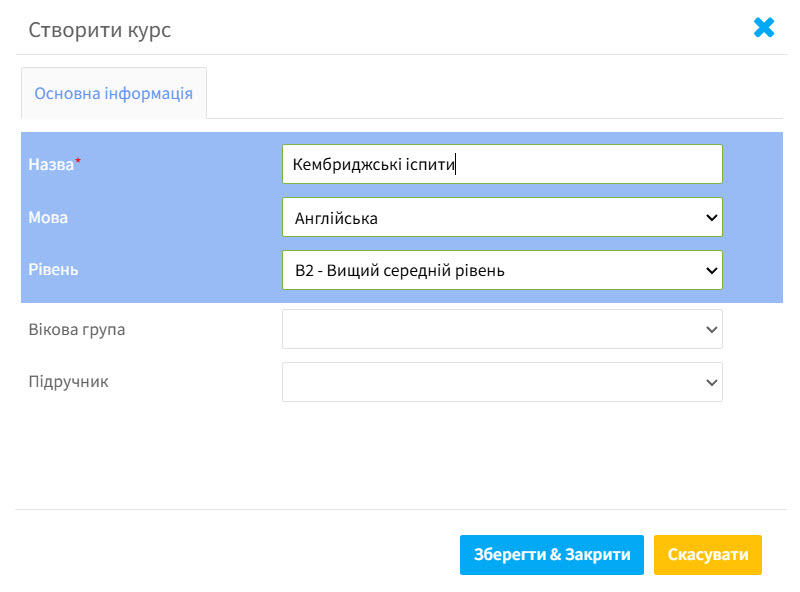Viewport: 800px width, 592px height.
Task: Open the Мова dropdown showing Англійська
Action: coord(502,217)
